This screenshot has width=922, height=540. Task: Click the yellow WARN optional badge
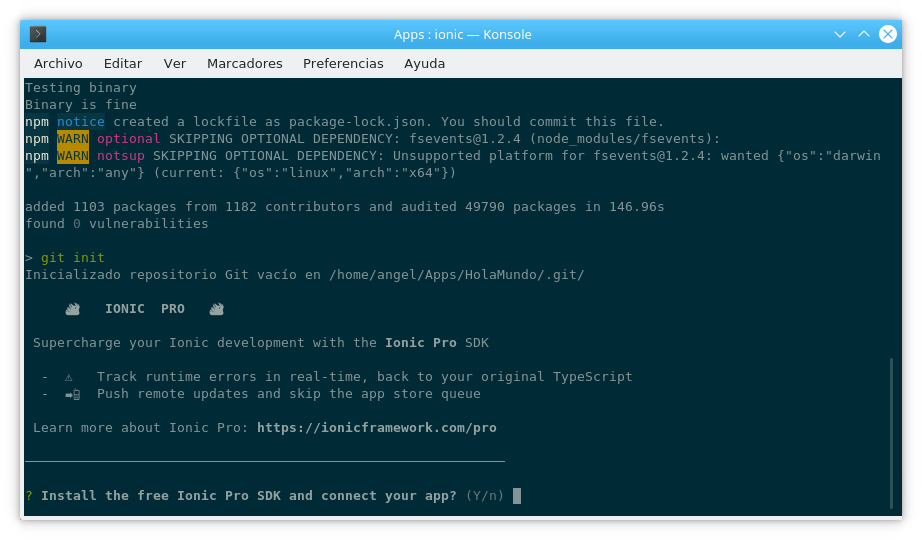point(73,139)
